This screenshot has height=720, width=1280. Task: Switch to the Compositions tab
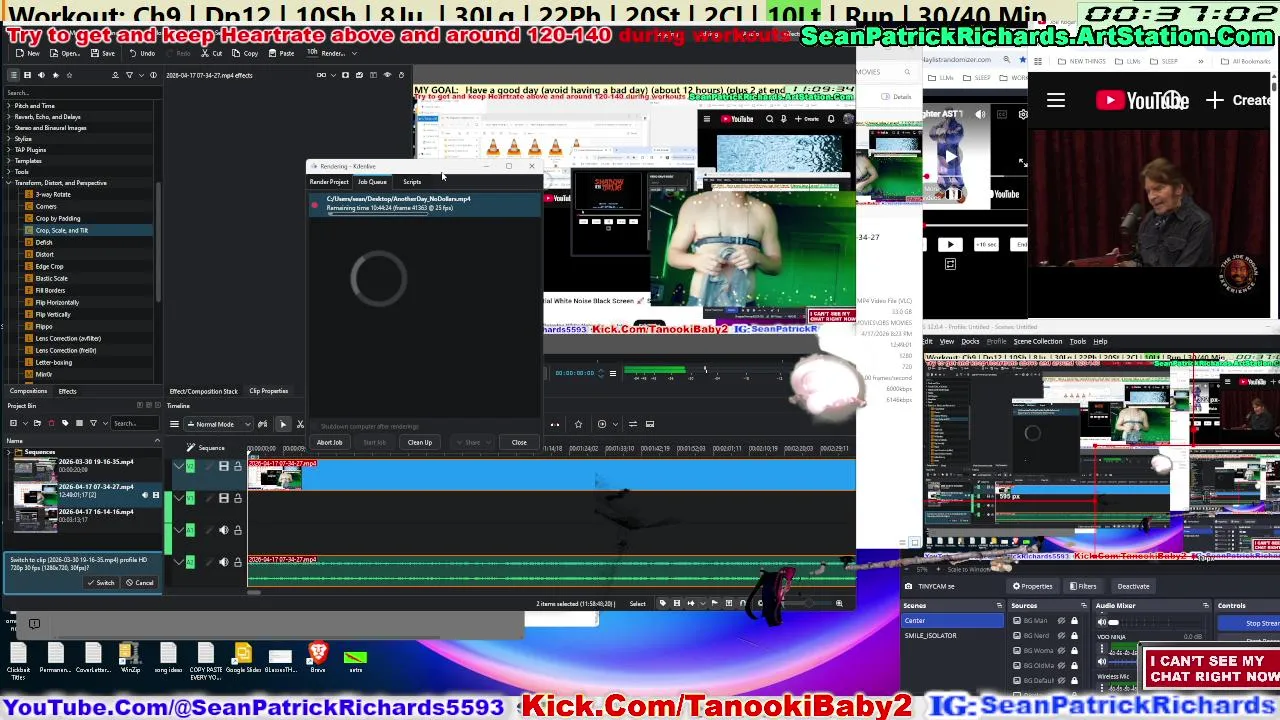(28, 391)
